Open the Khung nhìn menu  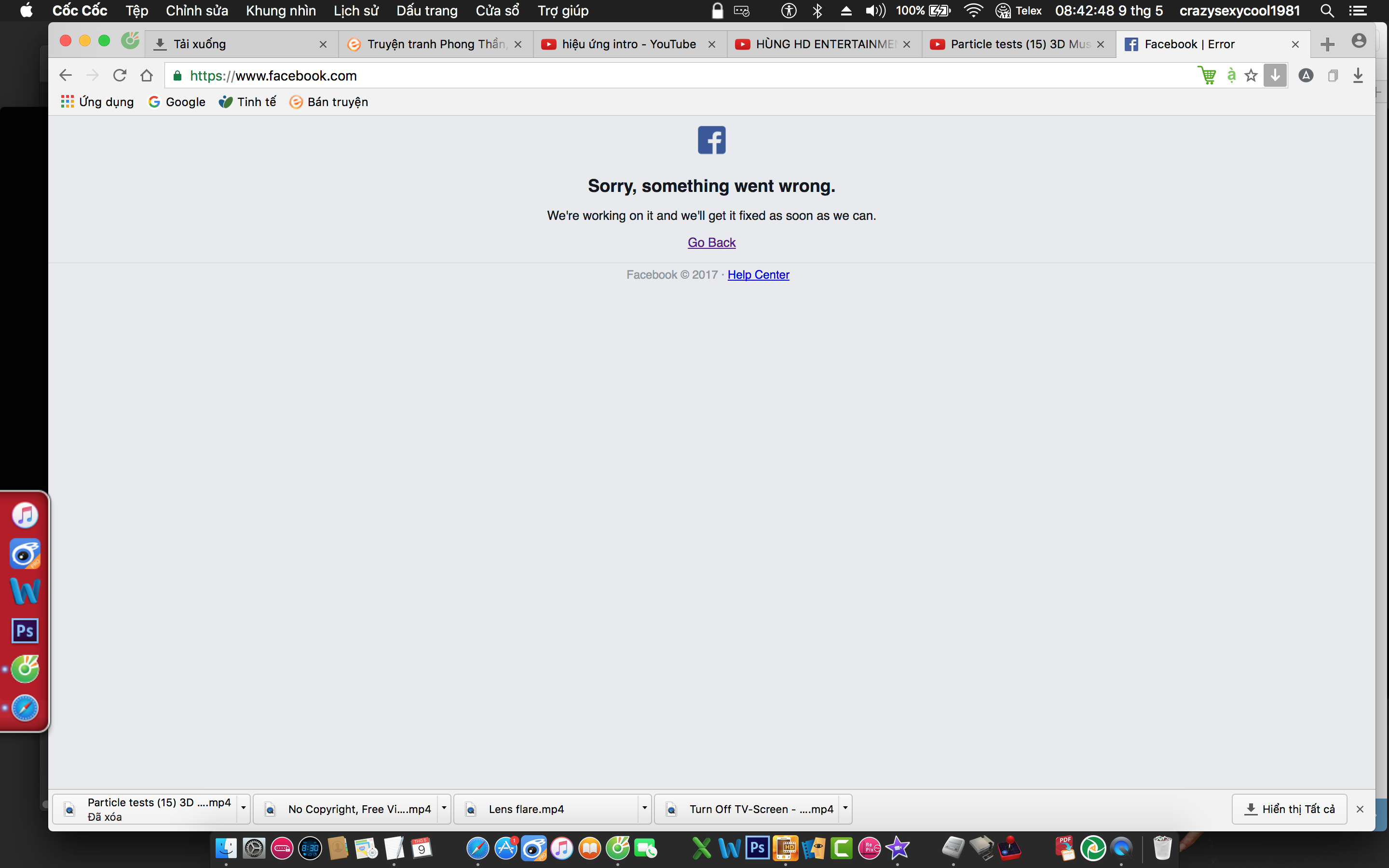281,10
